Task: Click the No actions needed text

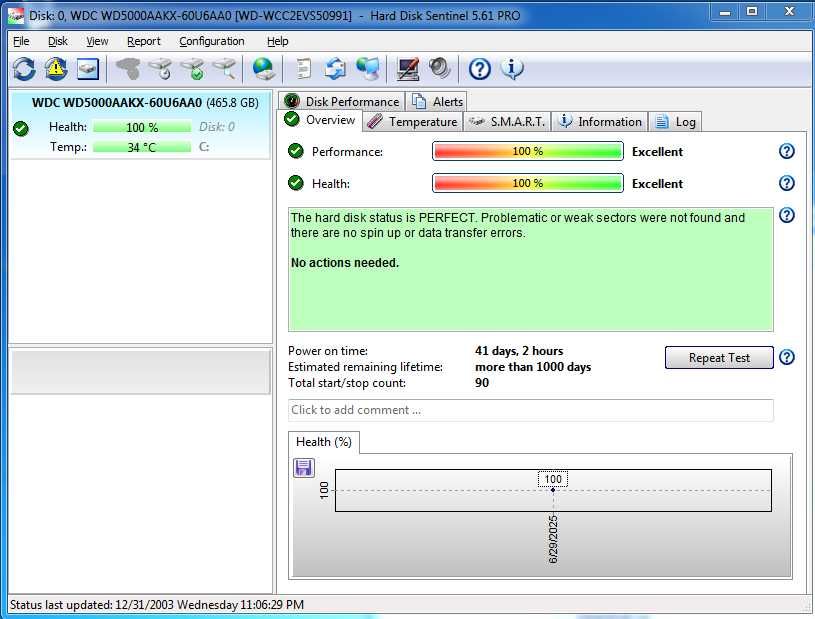Action: click(x=345, y=263)
